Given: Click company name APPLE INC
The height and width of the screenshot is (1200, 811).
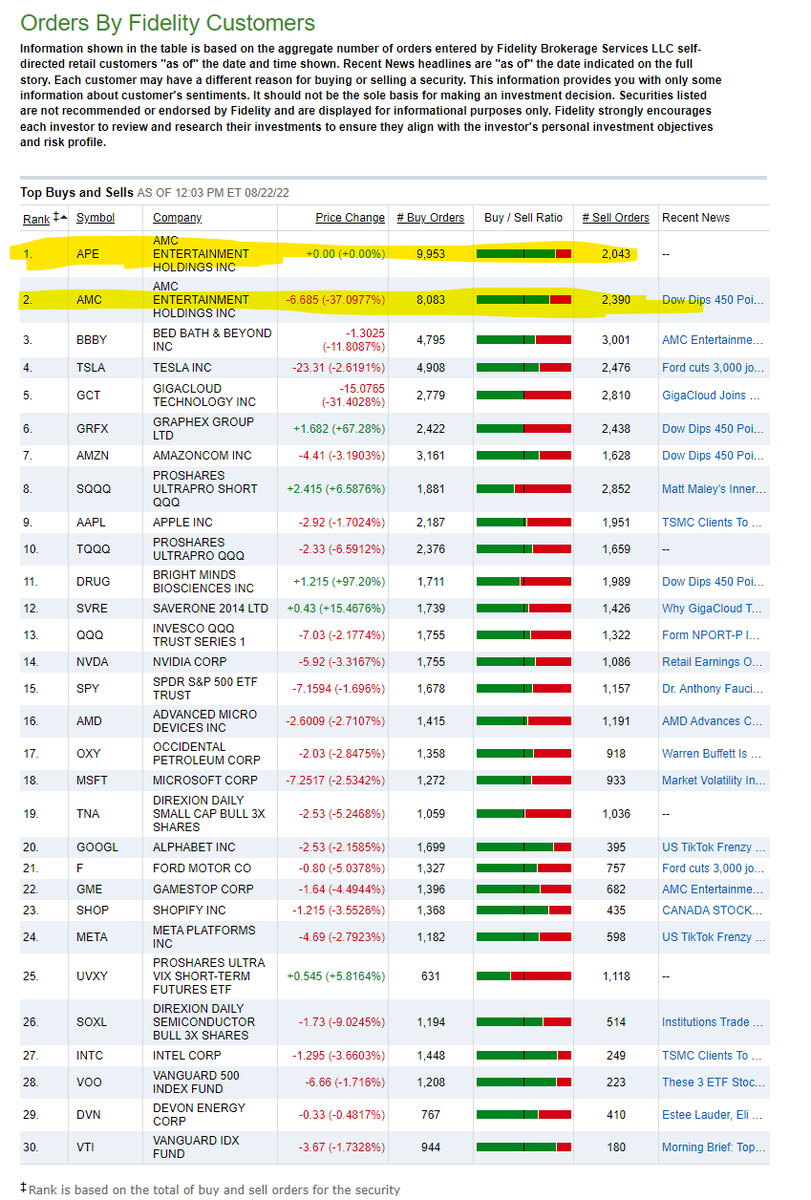Looking at the screenshot, I should (x=183, y=522).
